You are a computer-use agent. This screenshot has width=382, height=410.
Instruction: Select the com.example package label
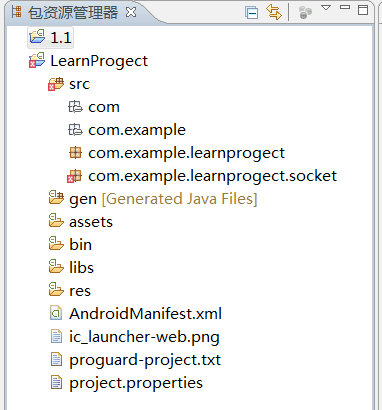[x=137, y=130]
